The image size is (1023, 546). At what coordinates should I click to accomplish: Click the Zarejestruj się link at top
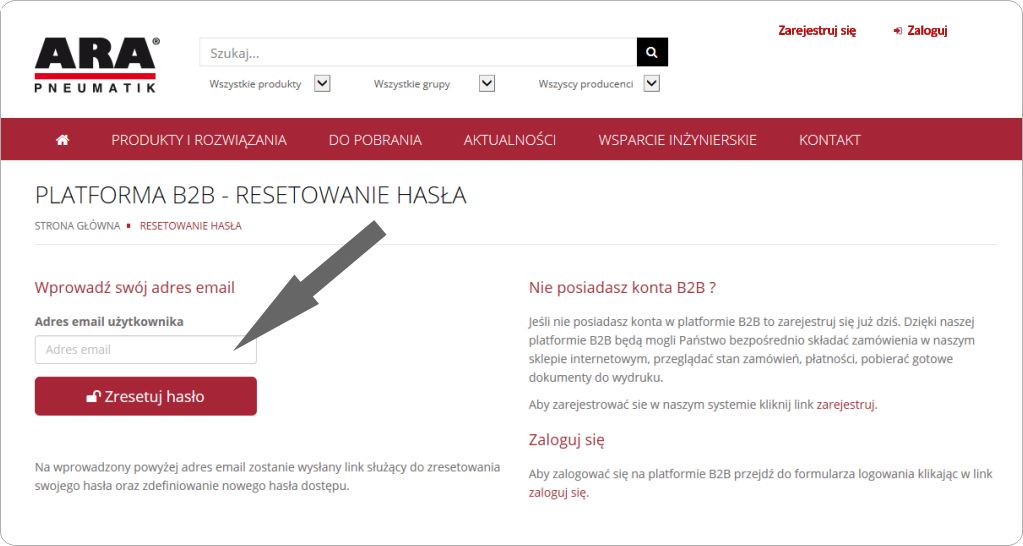pos(817,31)
